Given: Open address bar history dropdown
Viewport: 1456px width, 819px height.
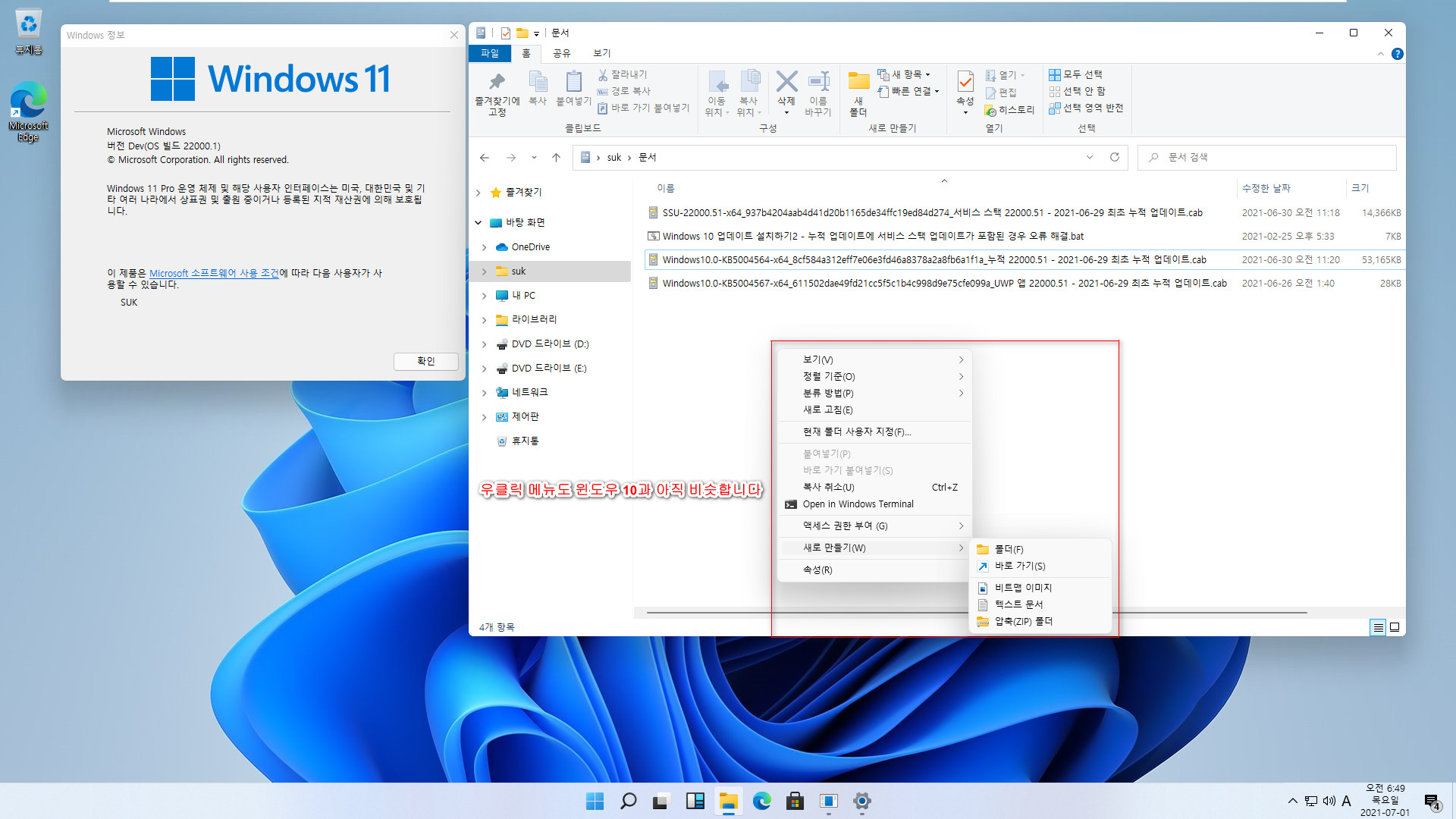Looking at the screenshot, I should (x=1090, y=157).
